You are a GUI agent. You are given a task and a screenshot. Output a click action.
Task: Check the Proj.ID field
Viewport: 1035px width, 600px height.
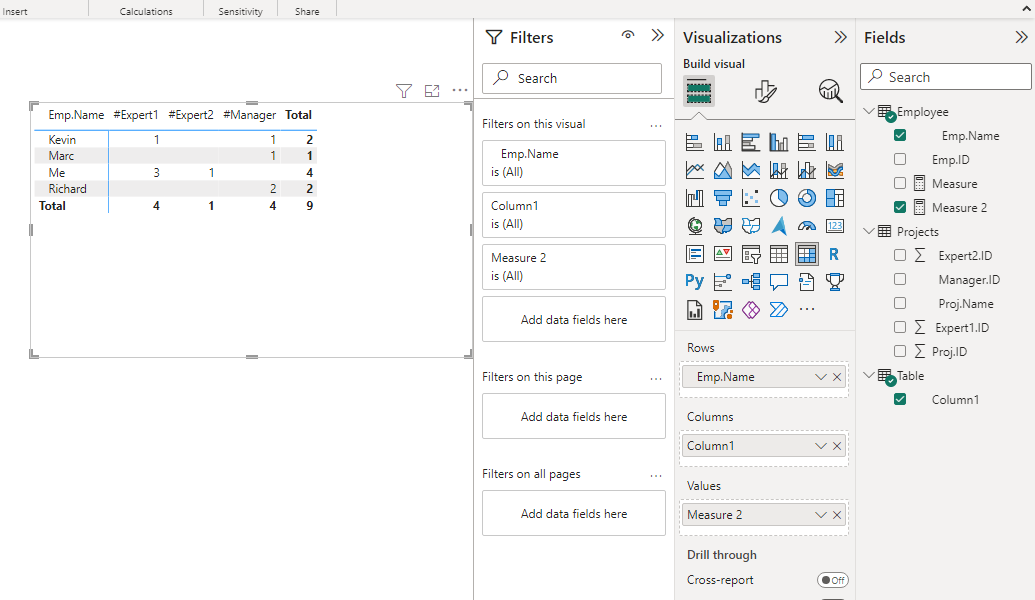[x=900, y=351]
